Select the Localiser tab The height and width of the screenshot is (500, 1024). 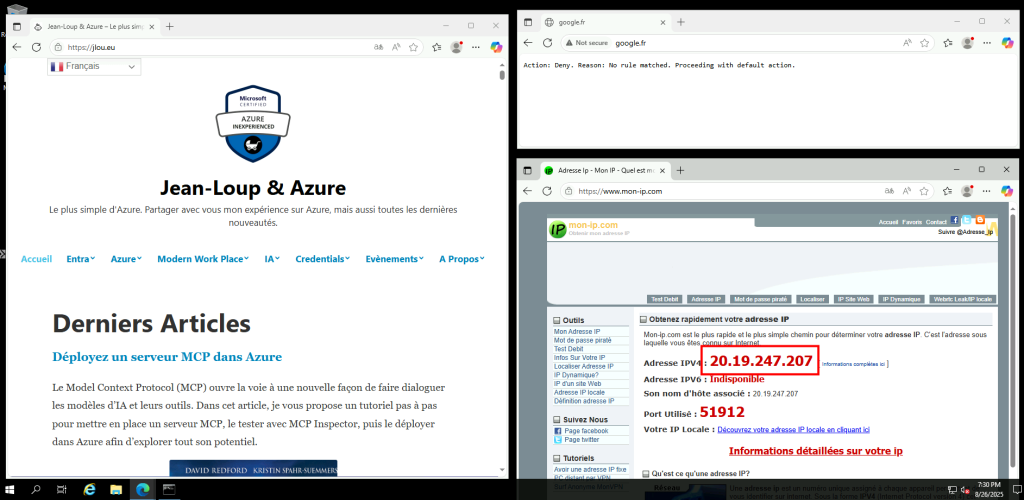pos(812,299)
